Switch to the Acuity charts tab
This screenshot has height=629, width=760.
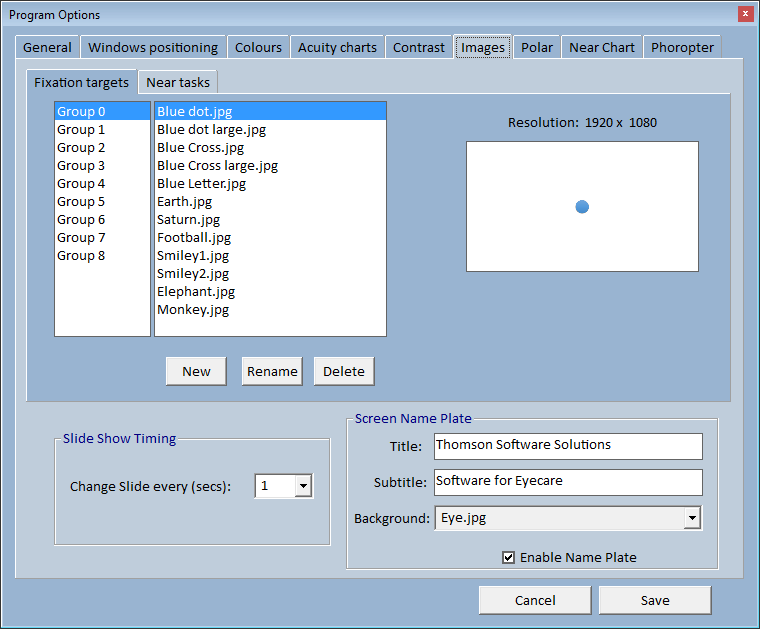337,47
